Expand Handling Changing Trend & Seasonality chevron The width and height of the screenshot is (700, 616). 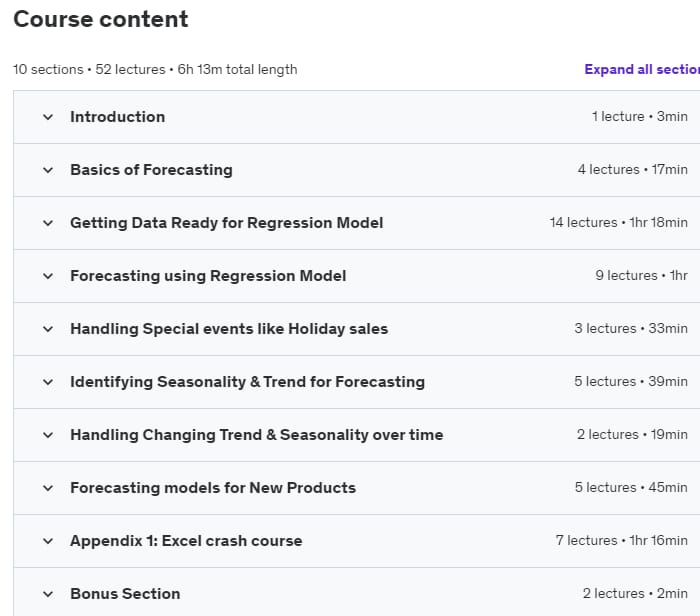tap(48, 435)
